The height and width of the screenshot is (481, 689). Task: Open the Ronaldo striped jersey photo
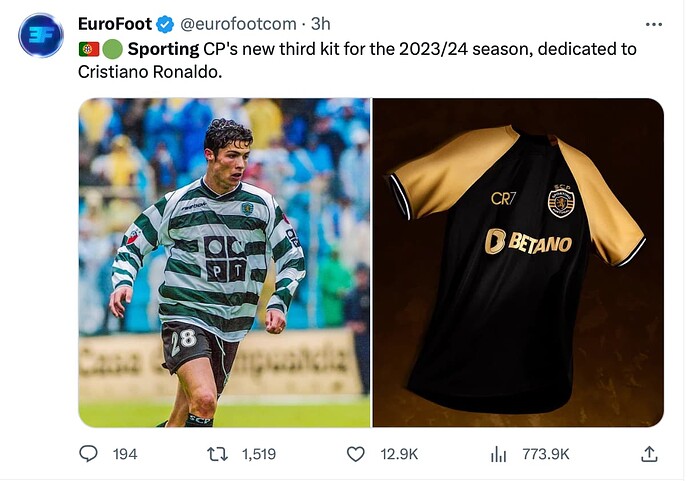[225, 262]
